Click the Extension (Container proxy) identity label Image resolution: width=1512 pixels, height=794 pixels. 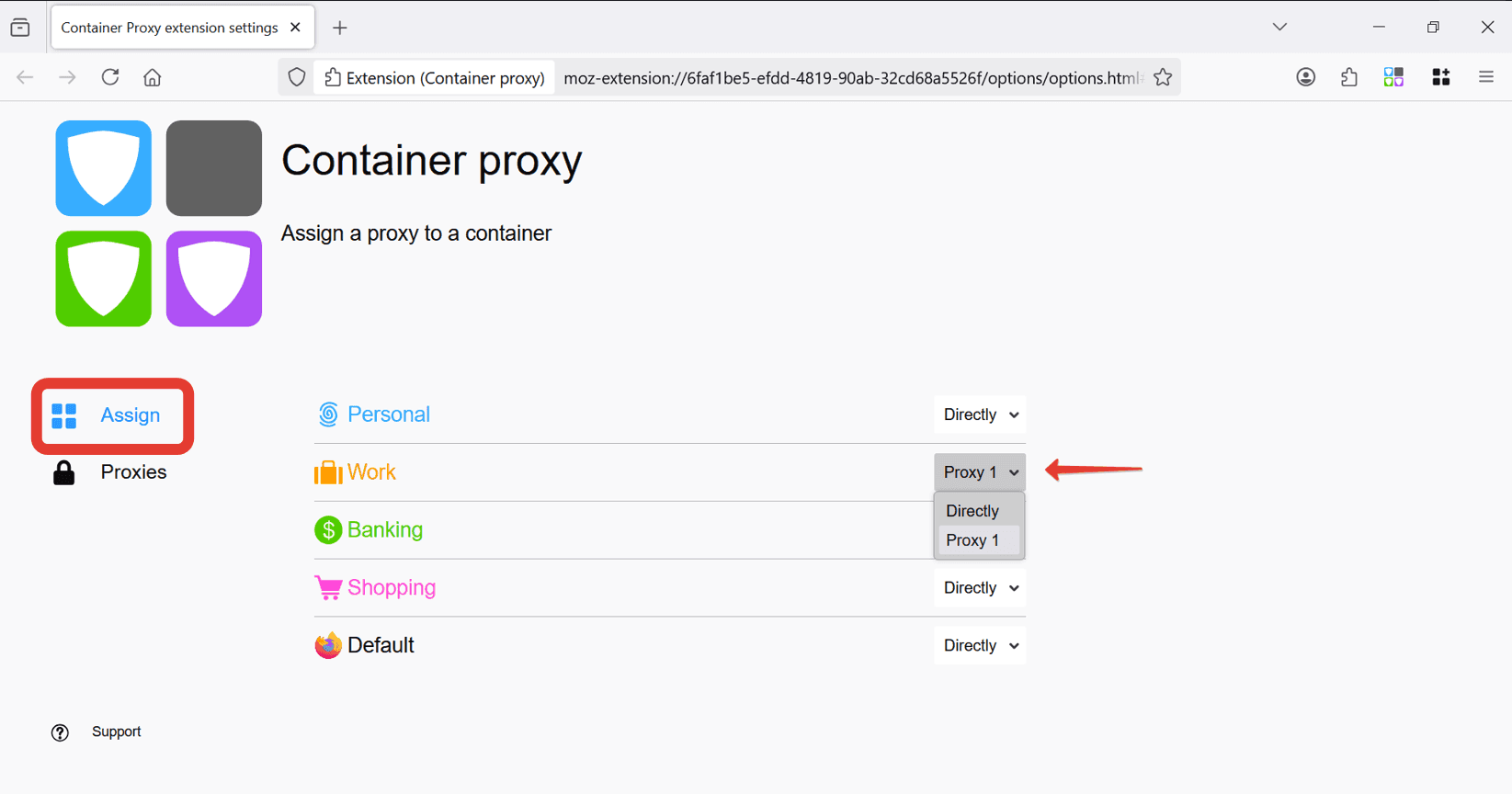[435, 78]
